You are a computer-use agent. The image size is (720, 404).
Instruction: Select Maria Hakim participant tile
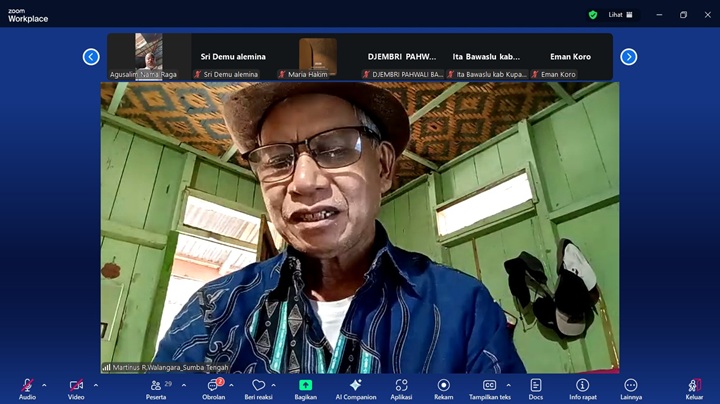[318, 56]
